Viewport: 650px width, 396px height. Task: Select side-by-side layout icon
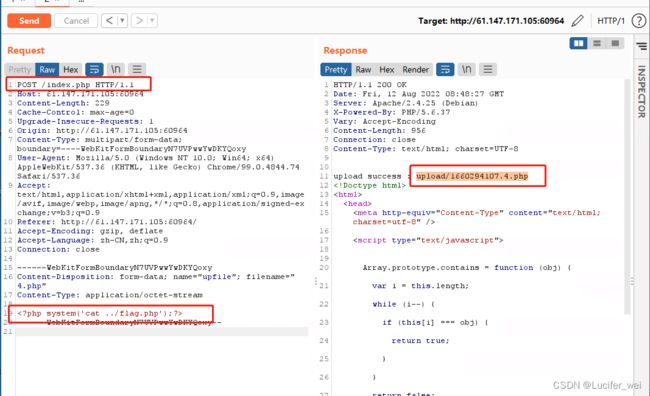click(578, 43)
